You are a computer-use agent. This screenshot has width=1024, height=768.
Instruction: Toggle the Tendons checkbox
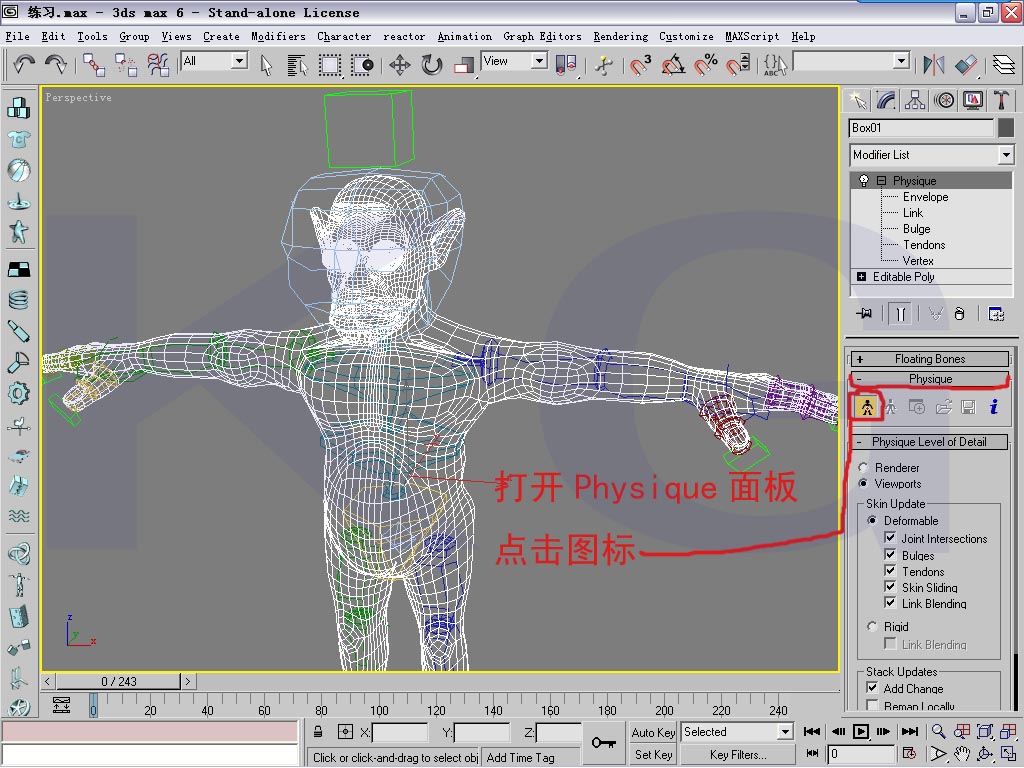tap(890, 570)
